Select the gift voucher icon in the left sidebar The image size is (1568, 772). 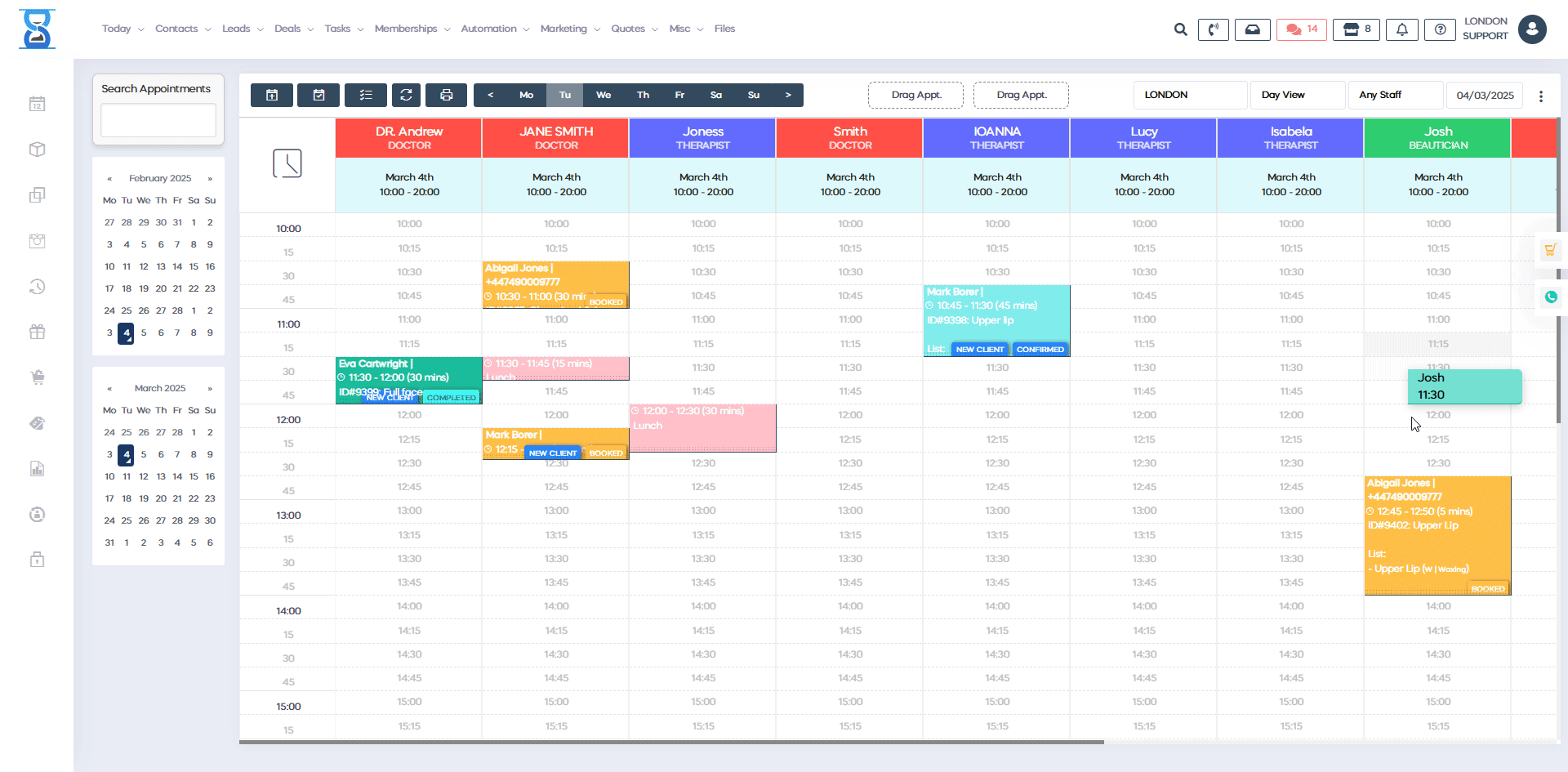pos(37,332)
